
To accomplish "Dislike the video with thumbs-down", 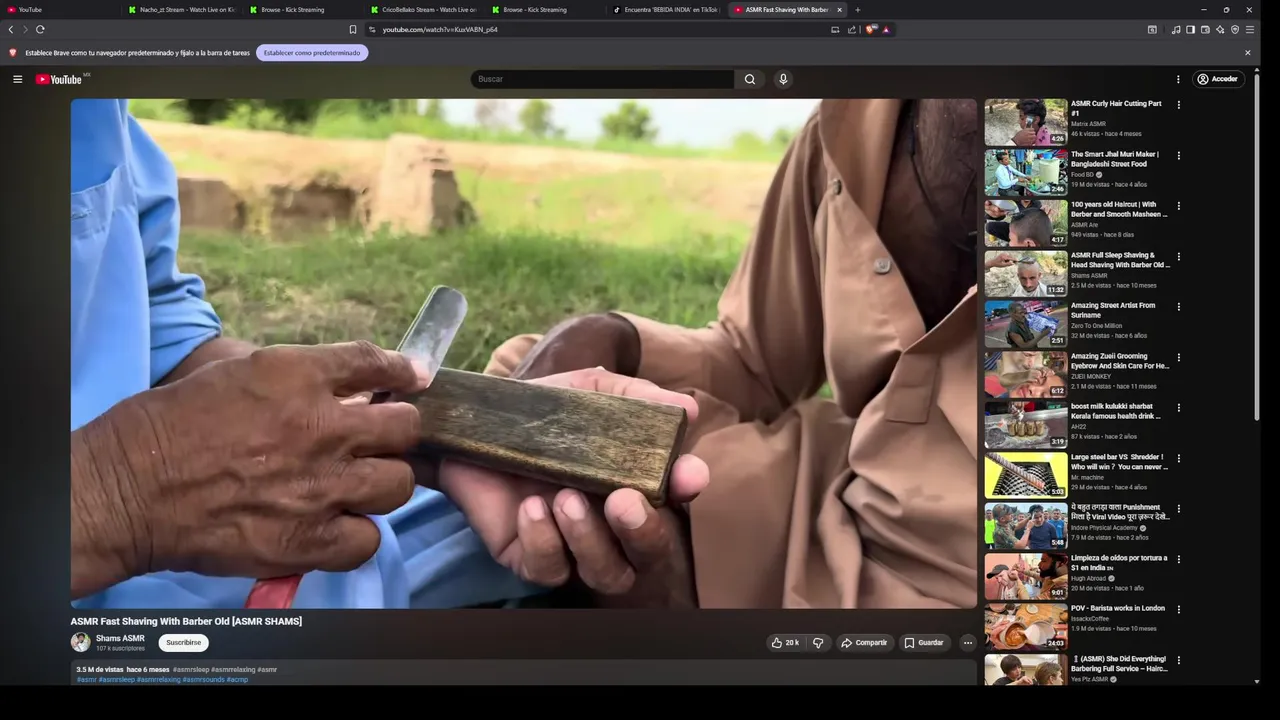I will (x=818, y=643).
